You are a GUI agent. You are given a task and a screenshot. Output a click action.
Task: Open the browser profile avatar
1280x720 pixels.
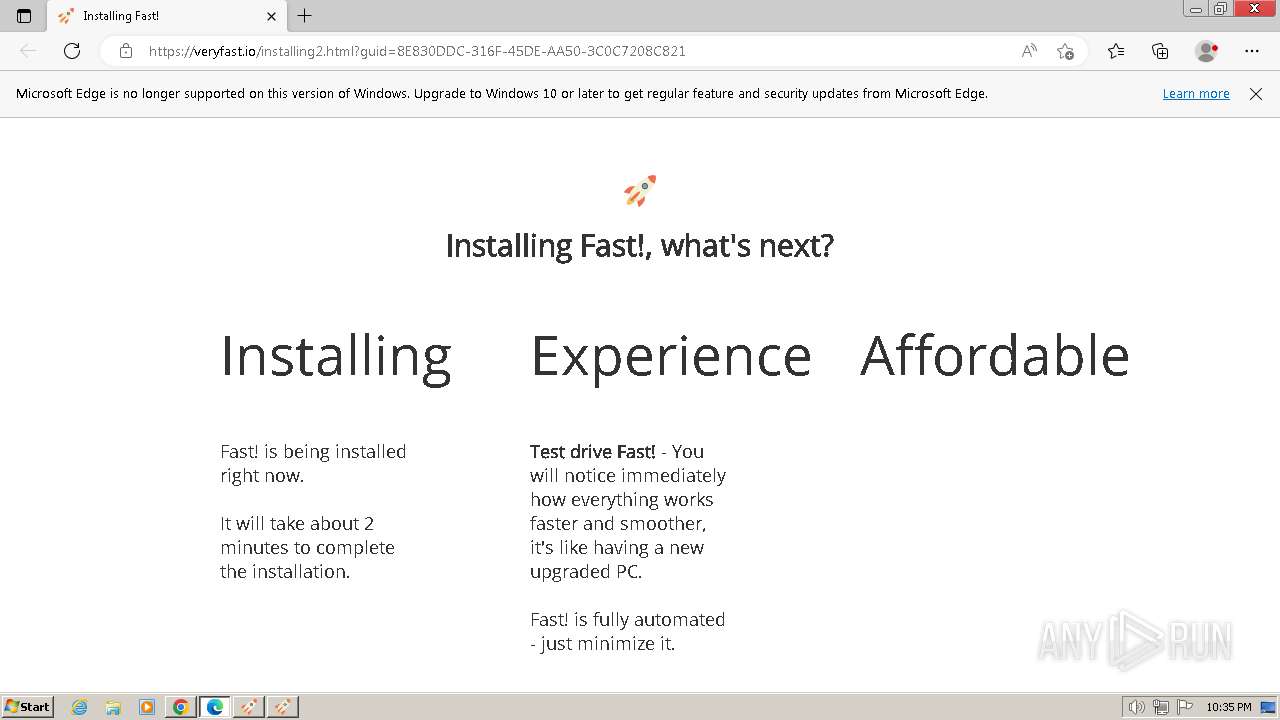pyautogui.click(x=1206, y=51)
